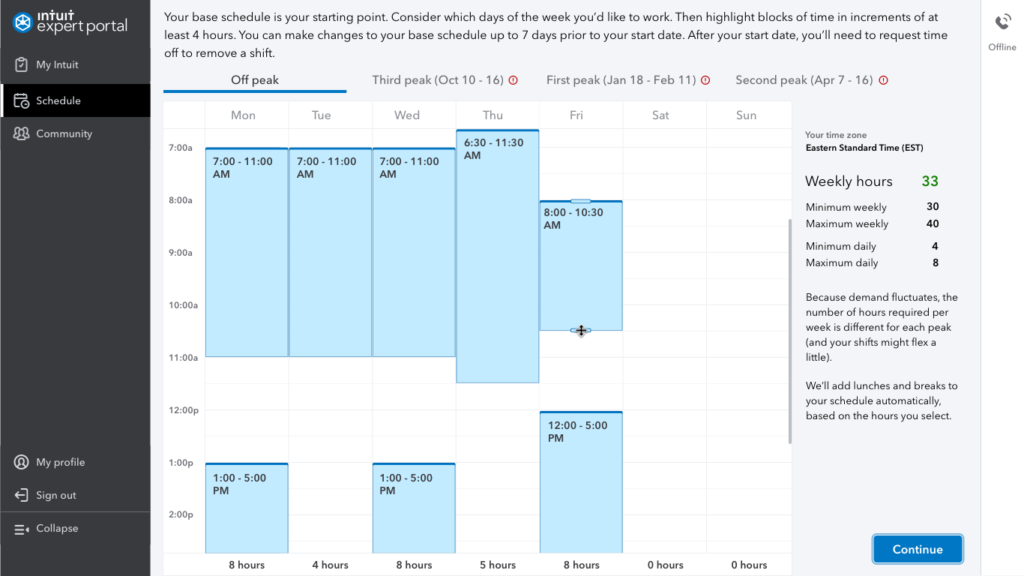Open the Community people icon
1024x576 pixels.
click(x=22, y=134)
